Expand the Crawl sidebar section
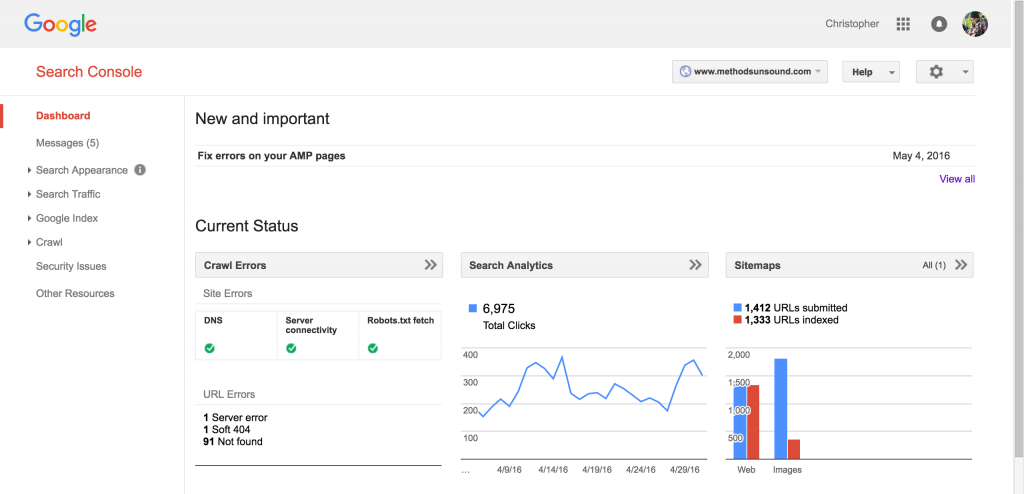Viewport: 1024px width, 494px height. tap(49, 242)
